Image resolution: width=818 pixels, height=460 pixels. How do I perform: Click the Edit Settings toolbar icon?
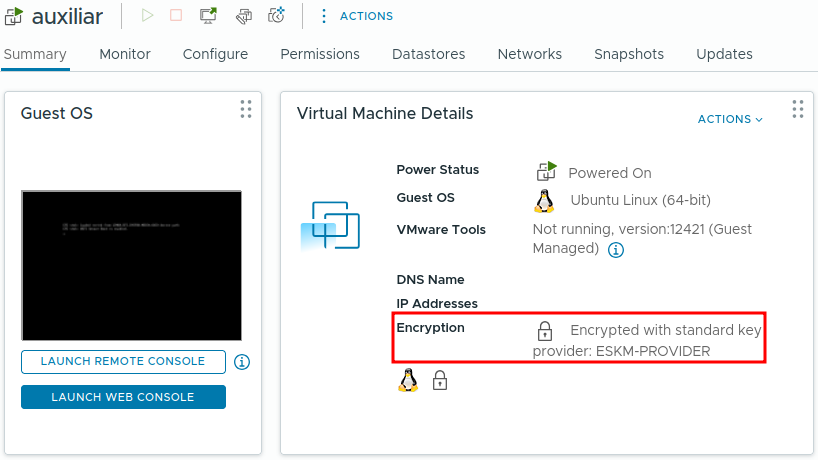coord(243,16)
